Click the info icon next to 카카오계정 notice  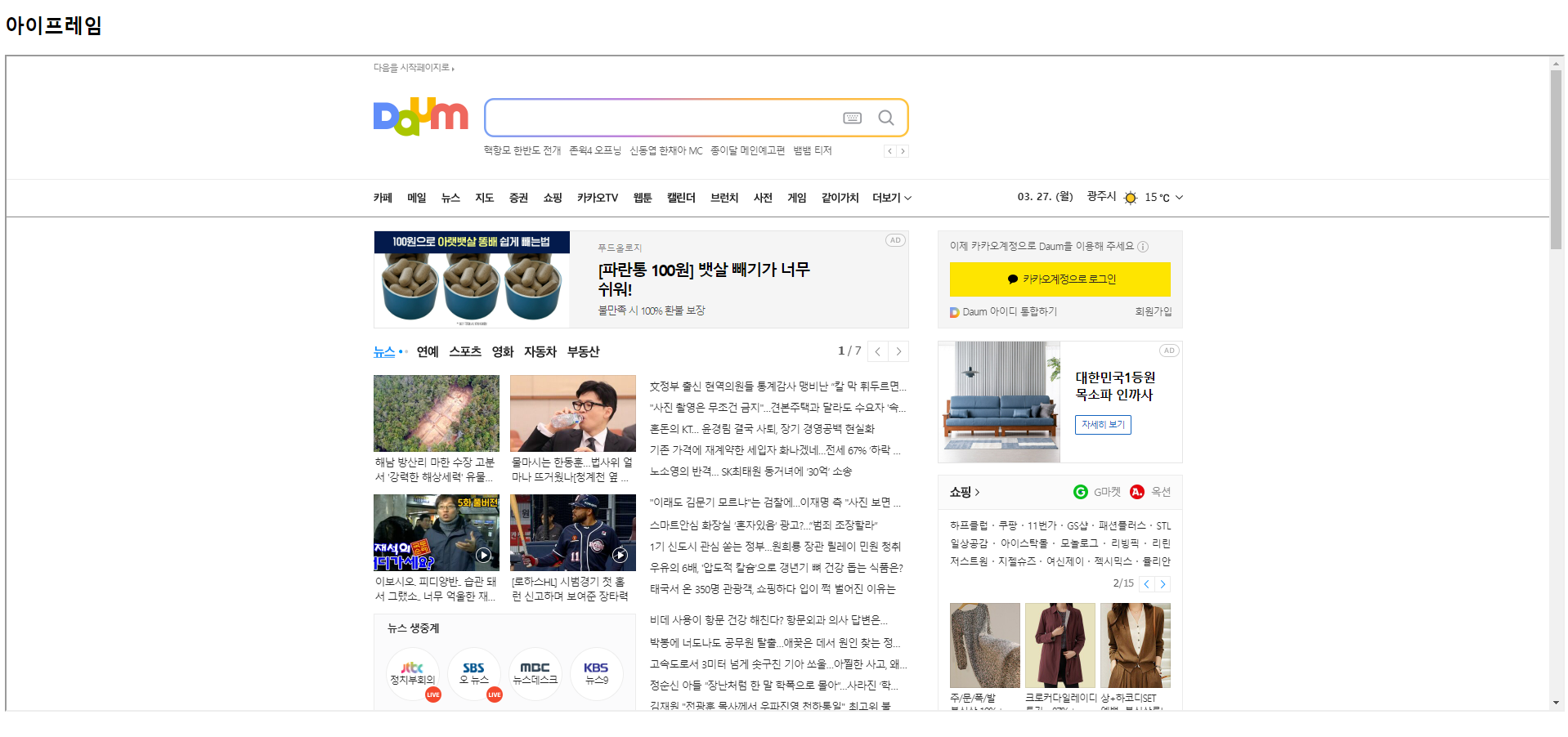pyautogui.click(x=1143, y=247)
